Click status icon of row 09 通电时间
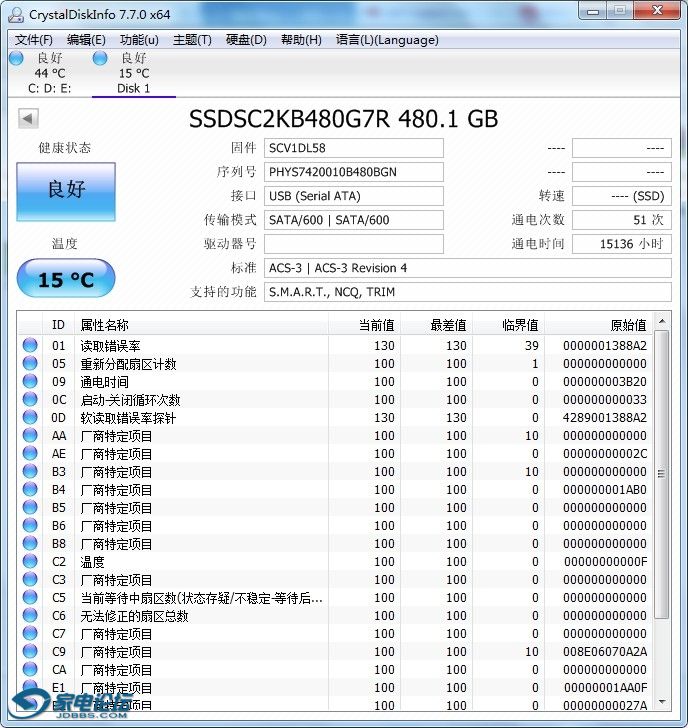Screen dimensions: 688x728 [30, 381]
